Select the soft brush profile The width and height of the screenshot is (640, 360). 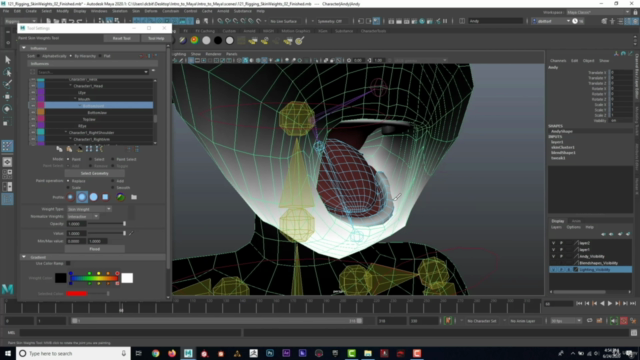82,197
